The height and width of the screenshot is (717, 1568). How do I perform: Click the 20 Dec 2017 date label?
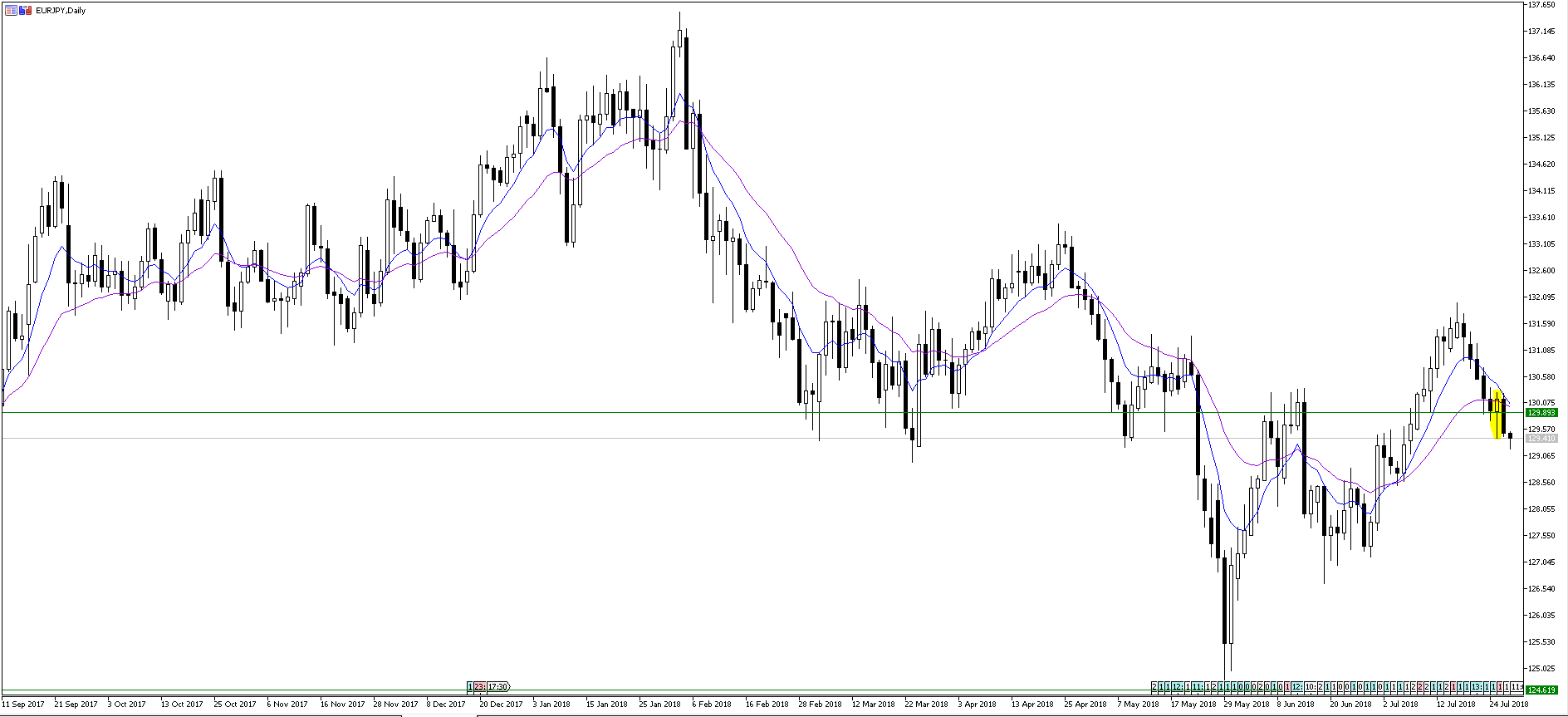[501, 704]
